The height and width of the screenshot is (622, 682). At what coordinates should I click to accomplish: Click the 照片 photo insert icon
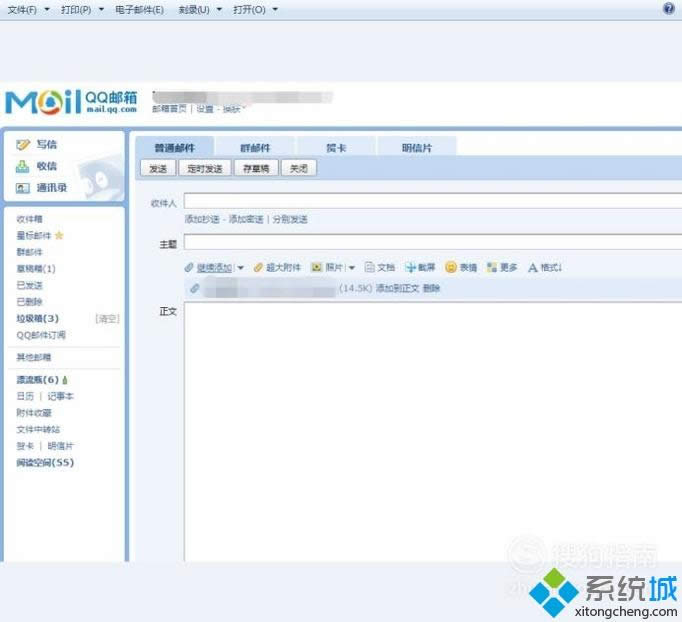317,267
